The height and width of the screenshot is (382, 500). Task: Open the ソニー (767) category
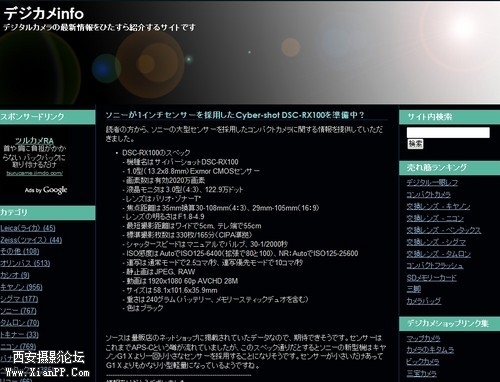coord(18,311)
